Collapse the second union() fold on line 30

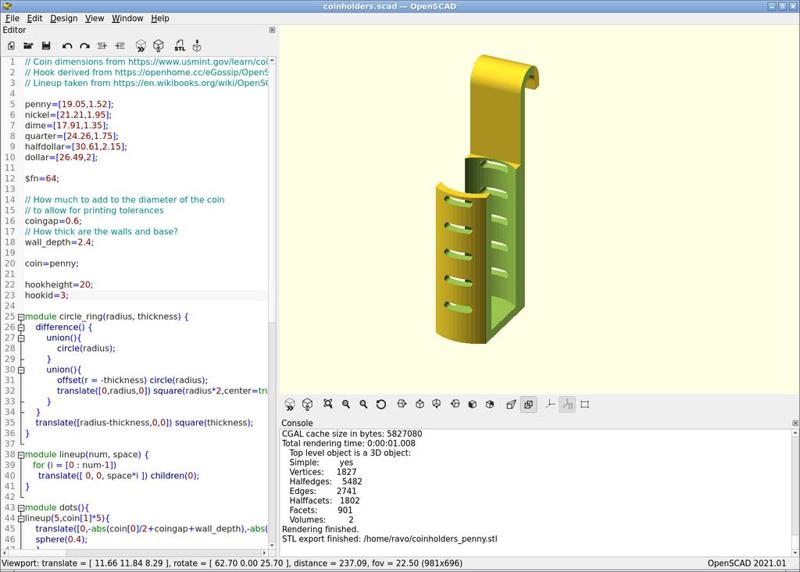21,370
